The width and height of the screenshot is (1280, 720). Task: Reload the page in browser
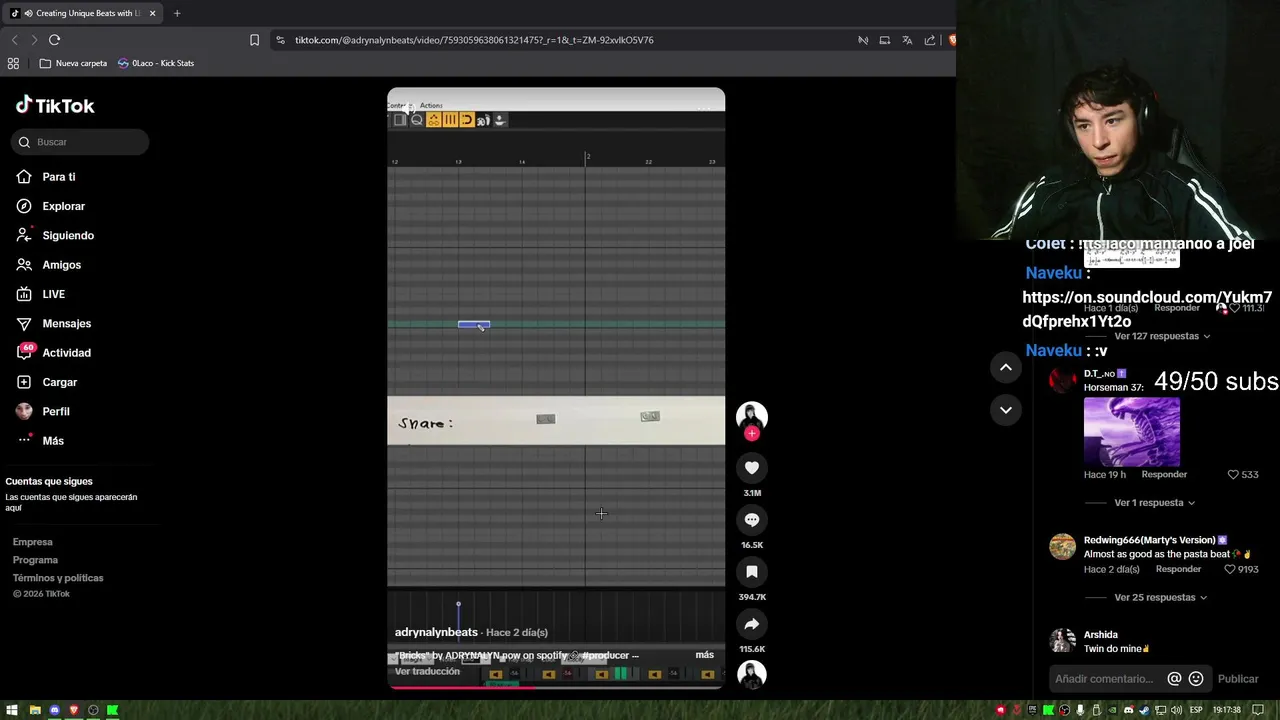[x=54, y=40]
